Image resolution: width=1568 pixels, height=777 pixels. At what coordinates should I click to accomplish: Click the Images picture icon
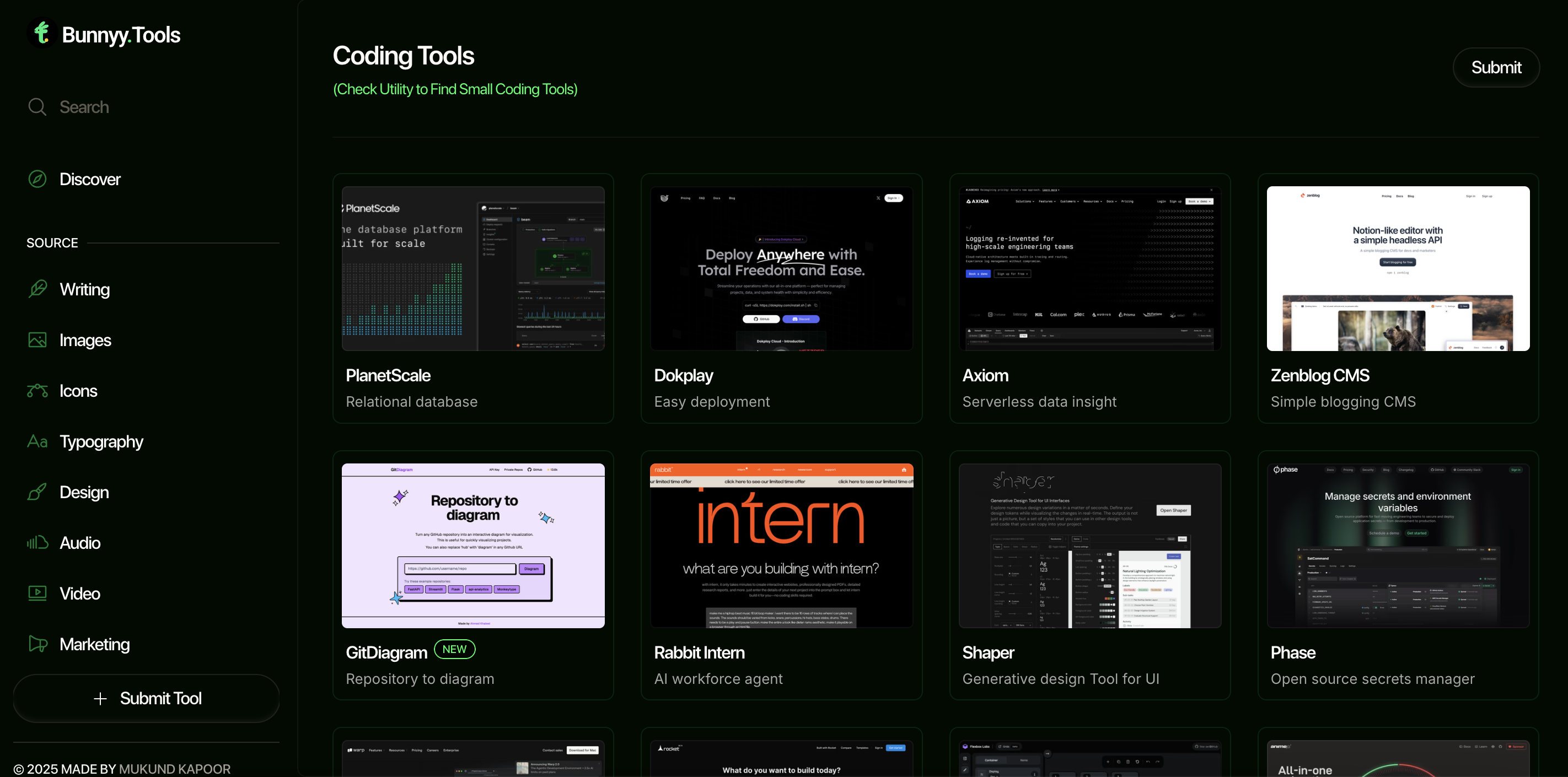[x=37, y=339]
